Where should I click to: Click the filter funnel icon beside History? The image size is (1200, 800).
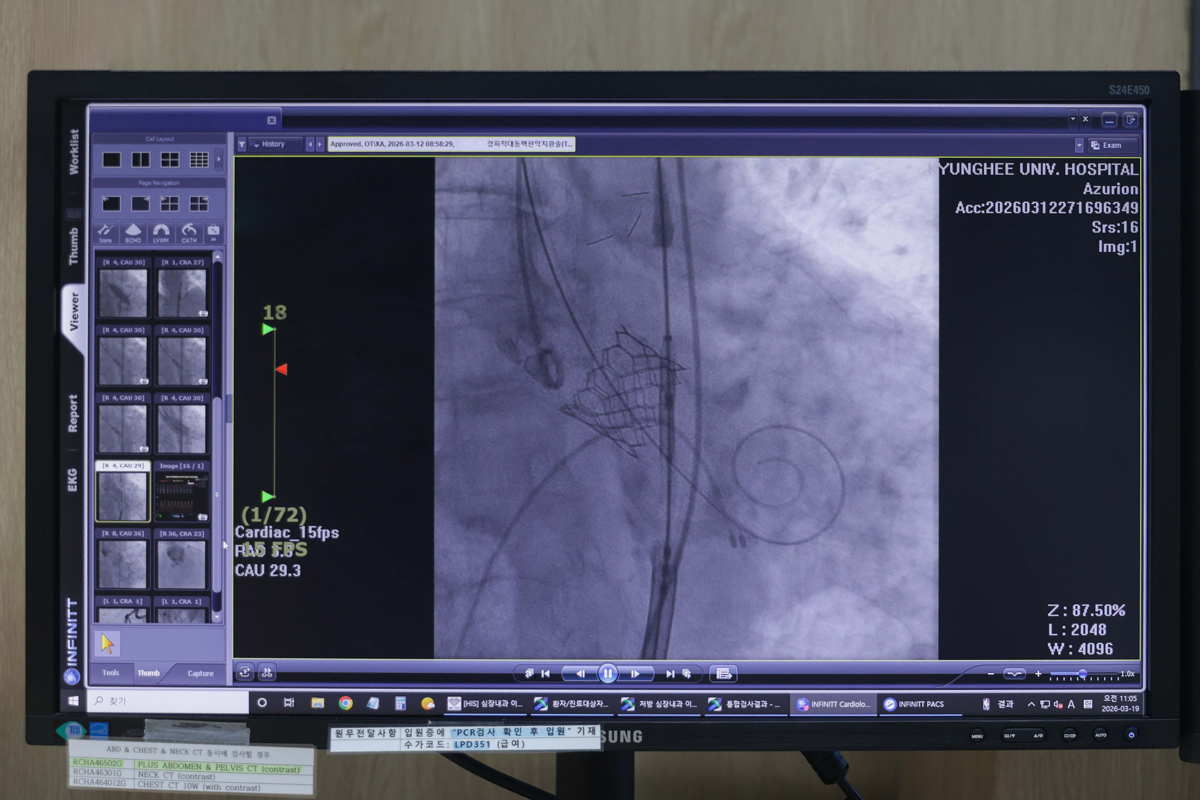tap(242, 144)
